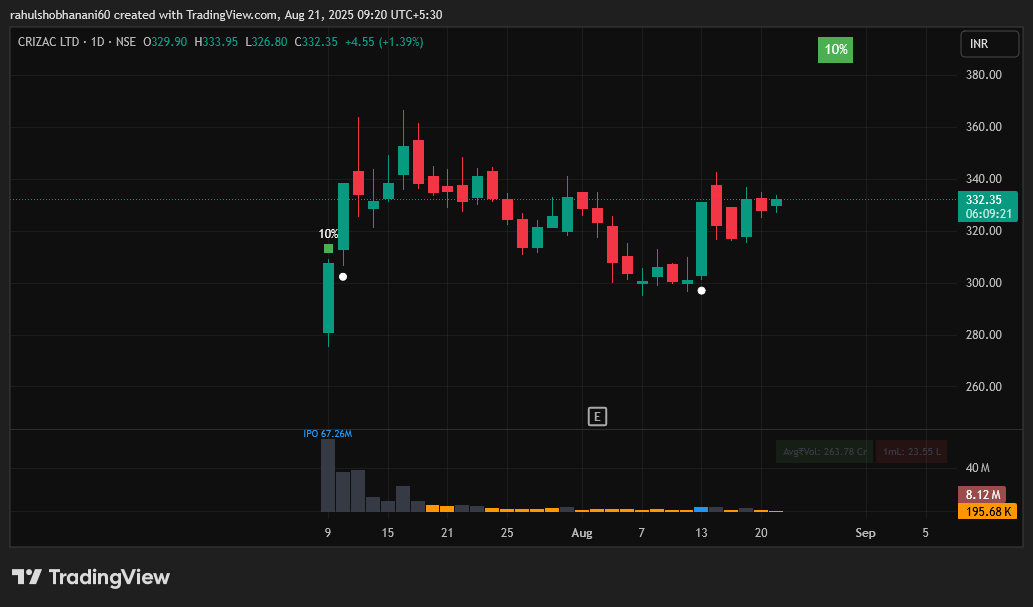The height and width of the screenshot is (607, 1033).
Task: Click the 8.12 M volume tag
Action: tap(982, 494)
